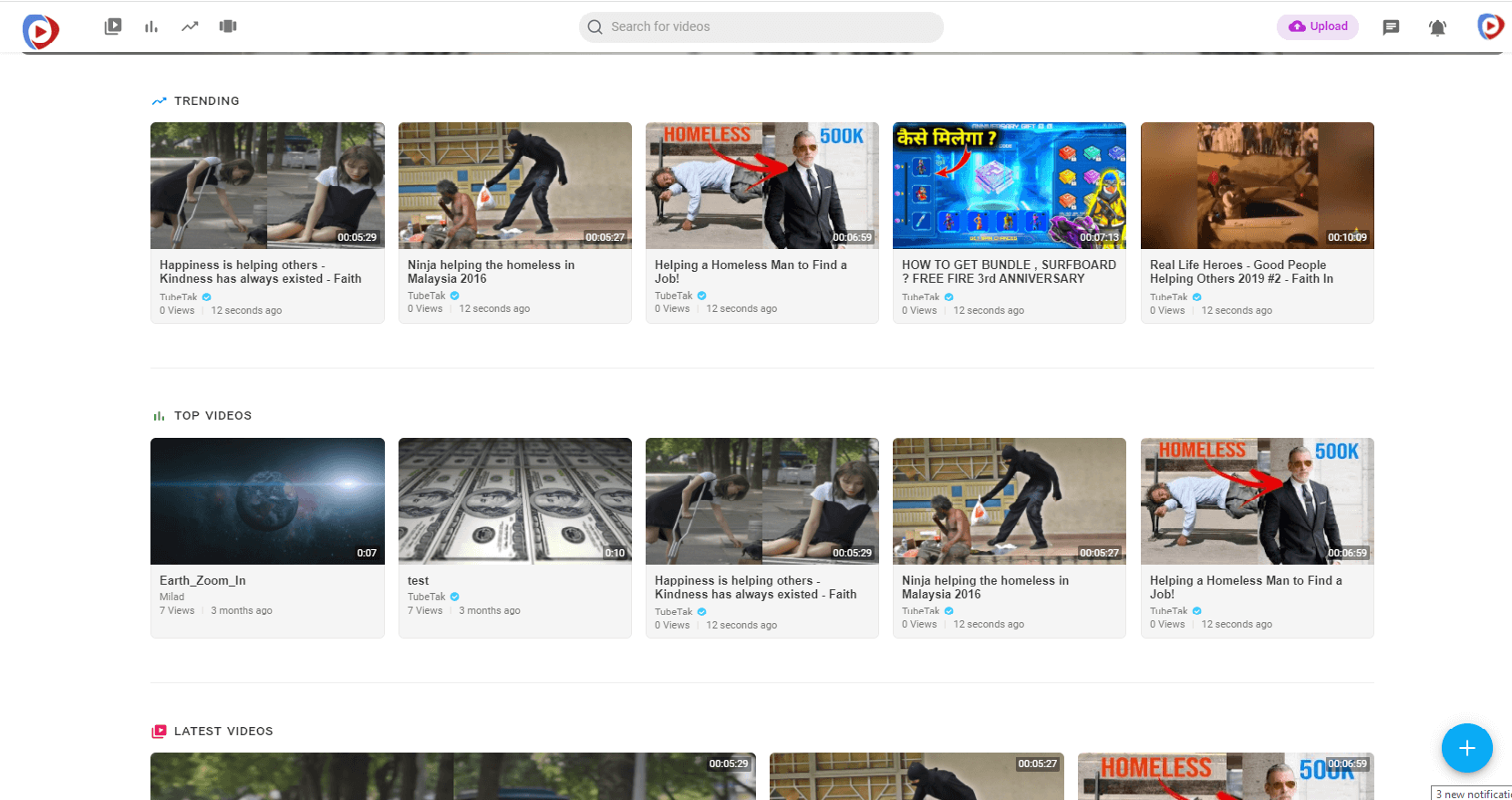Click the blue plus floating button
Image resolution: width=1512 pixels, height=800 pixels.
click(x=1466, y=748)
